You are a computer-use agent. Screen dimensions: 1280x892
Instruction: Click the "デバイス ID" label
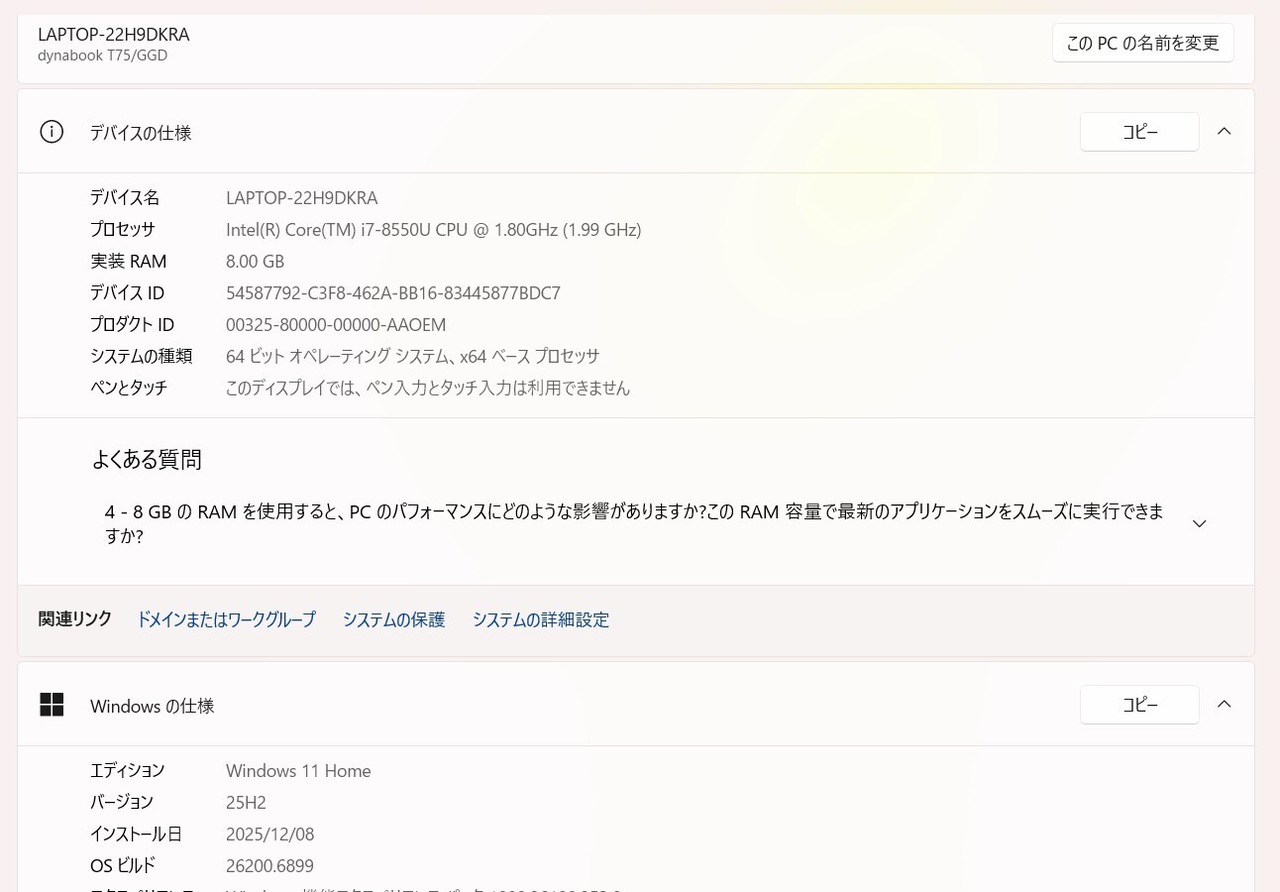[x=127, y=293]
